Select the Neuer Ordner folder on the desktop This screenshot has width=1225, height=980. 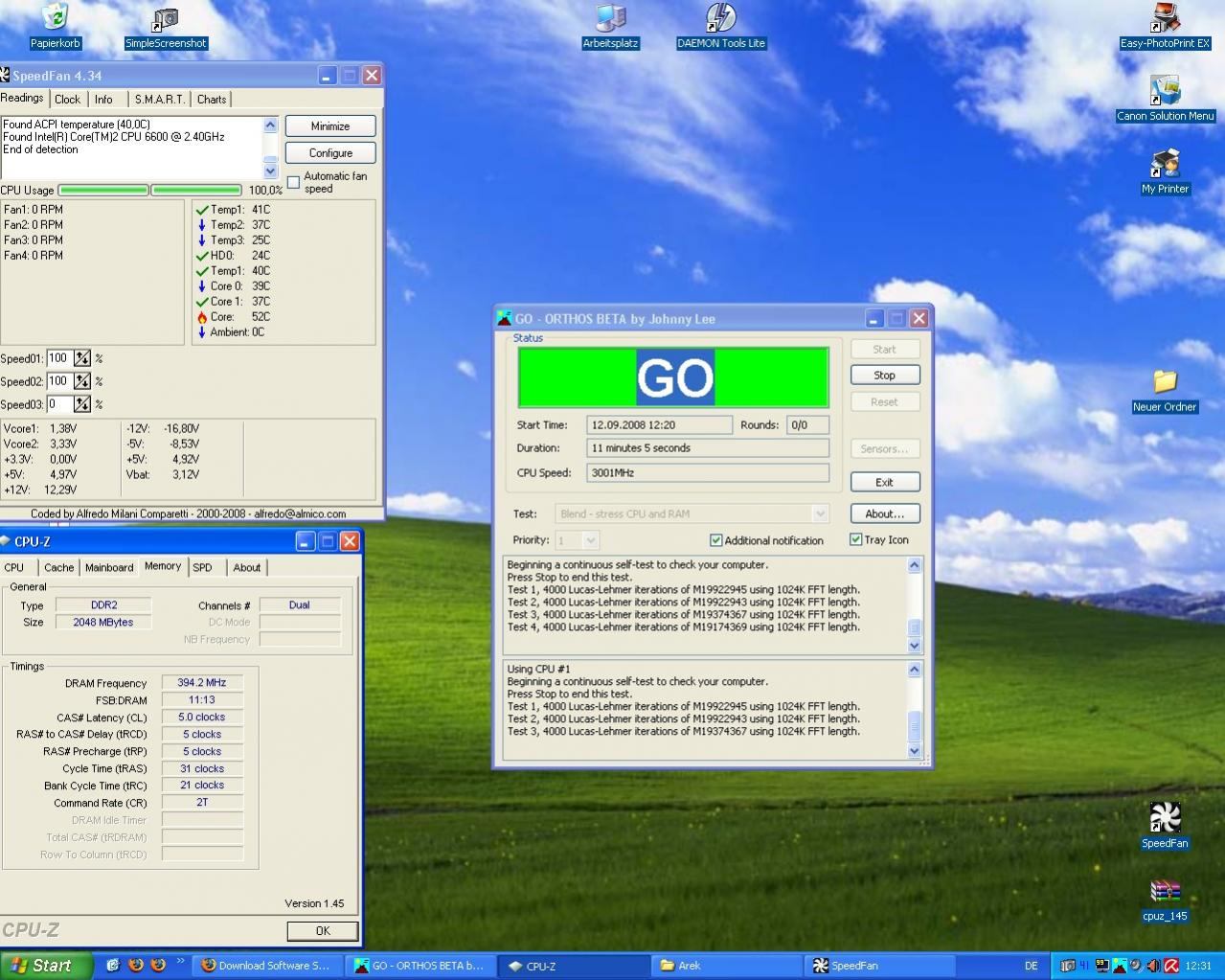pyautogui.click(x=1165, y=391)
